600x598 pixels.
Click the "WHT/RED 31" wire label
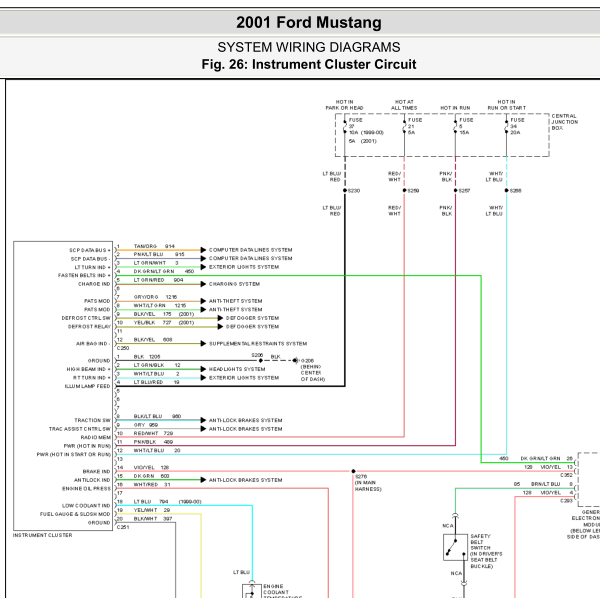point(152,485)
